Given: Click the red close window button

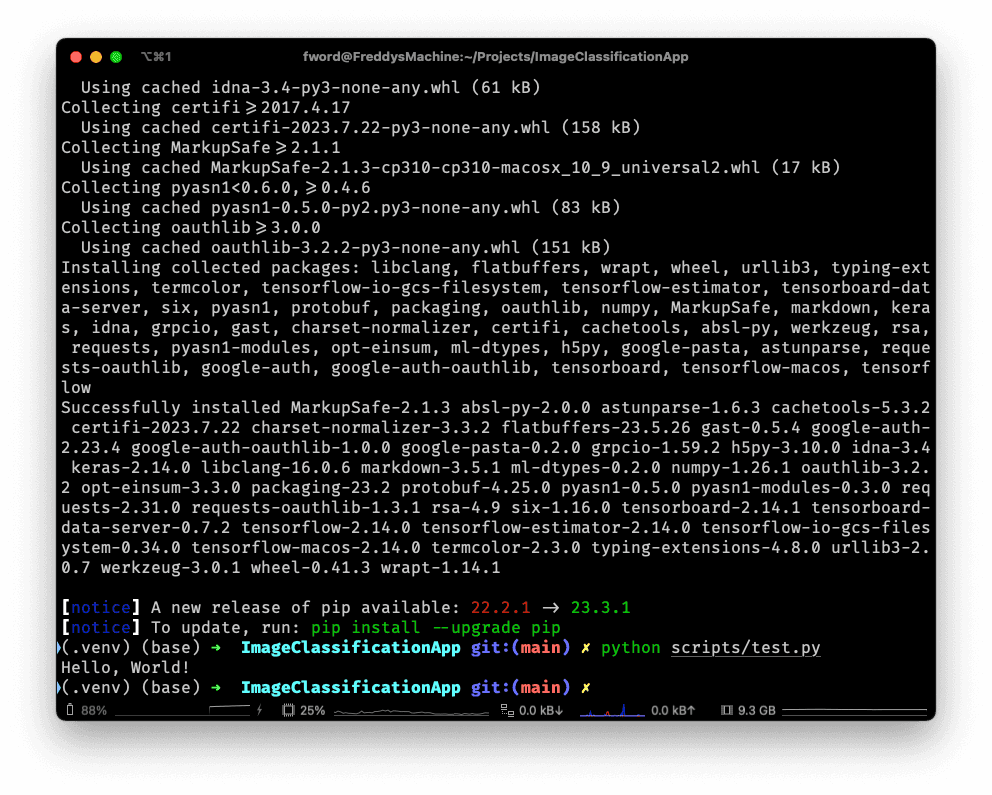Looking at the screenshot, I should click(76, 57).
